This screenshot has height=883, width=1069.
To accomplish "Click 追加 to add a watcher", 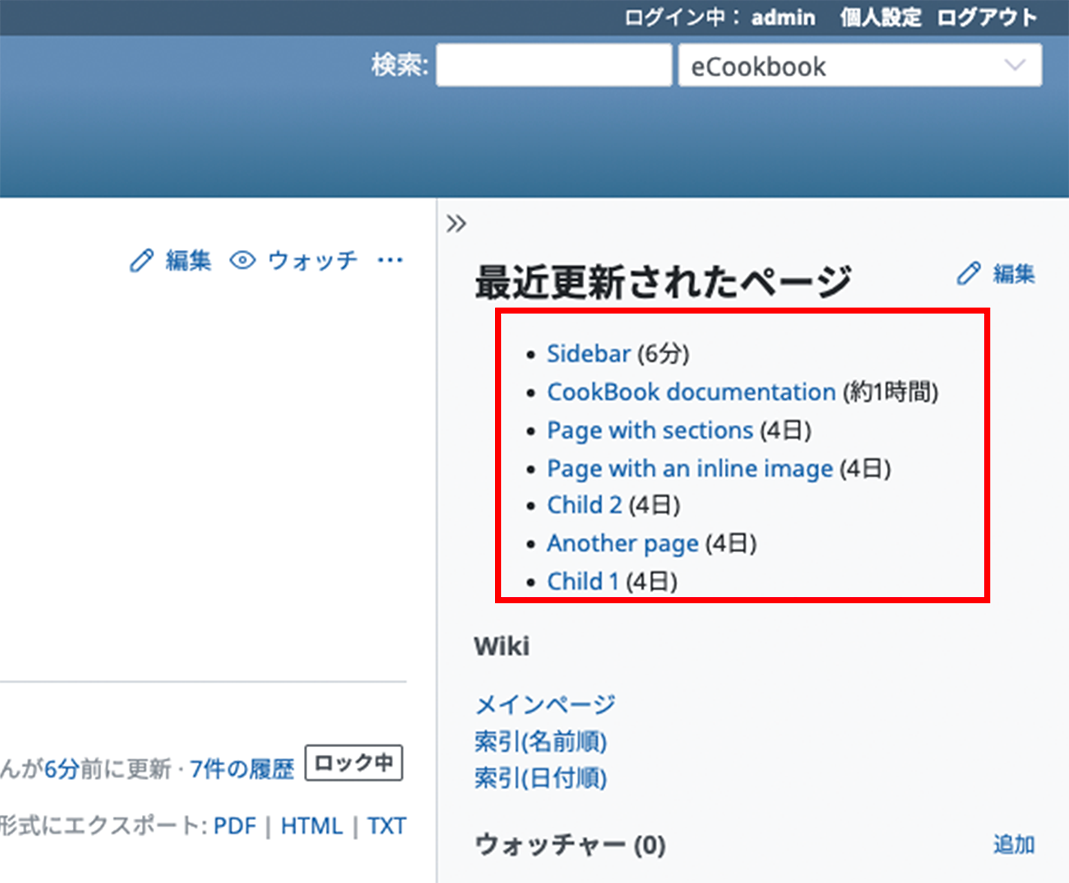I will coord(1013,845).
